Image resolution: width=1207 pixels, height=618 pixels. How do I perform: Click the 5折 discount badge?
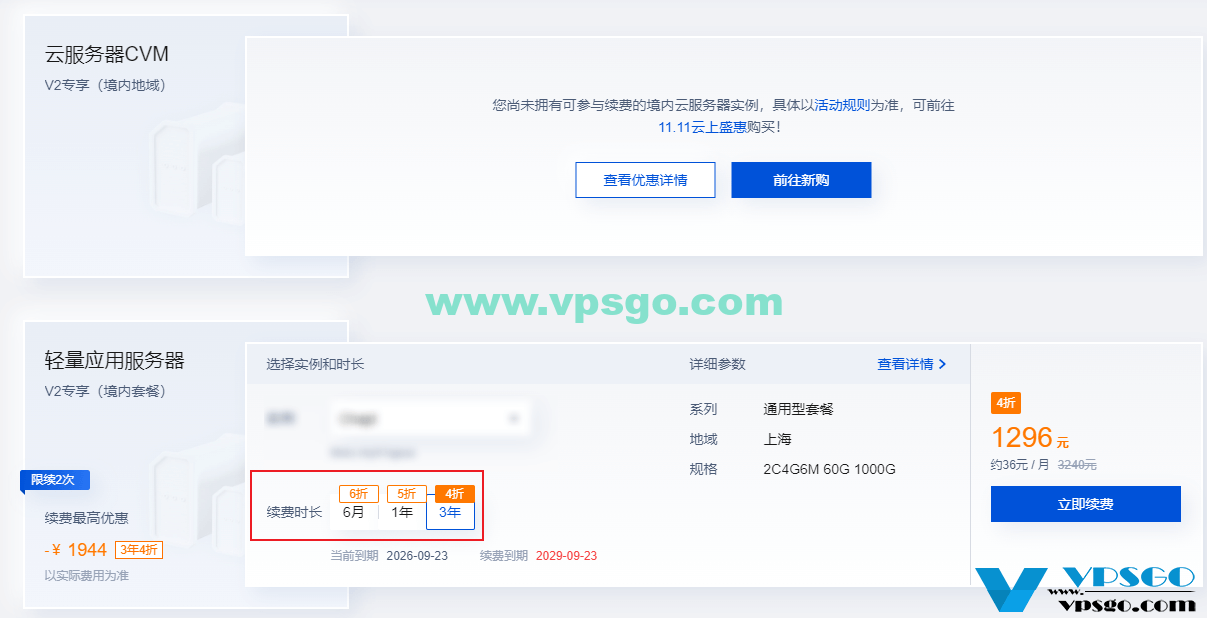pyautogui.click(x=407, y=494)
